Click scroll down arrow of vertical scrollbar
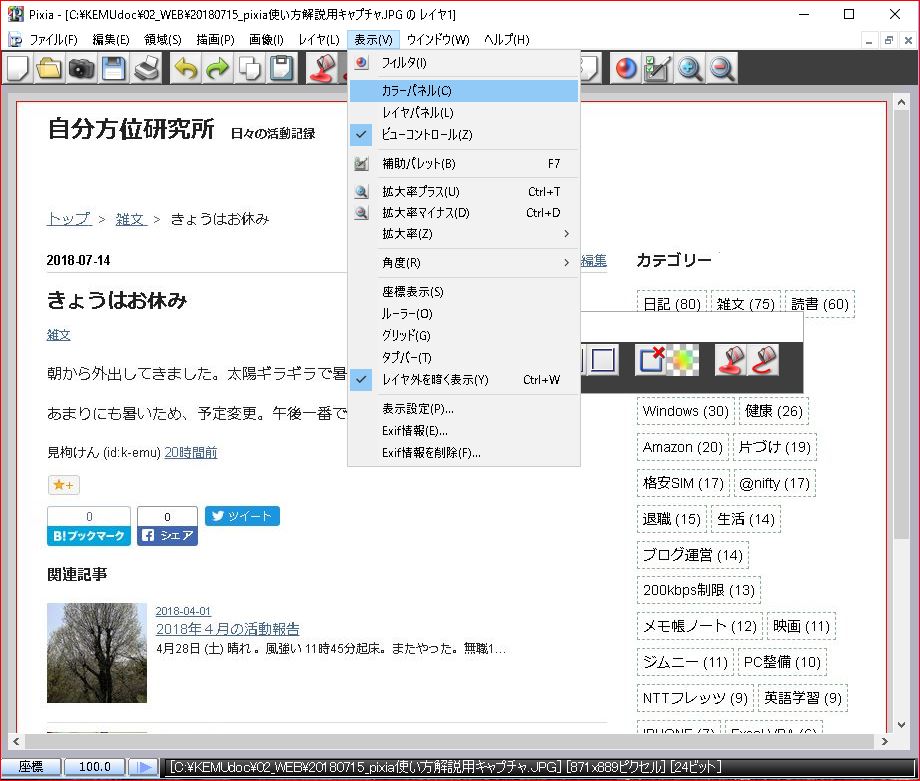920x781 pixels. click(x=901, y=725)
